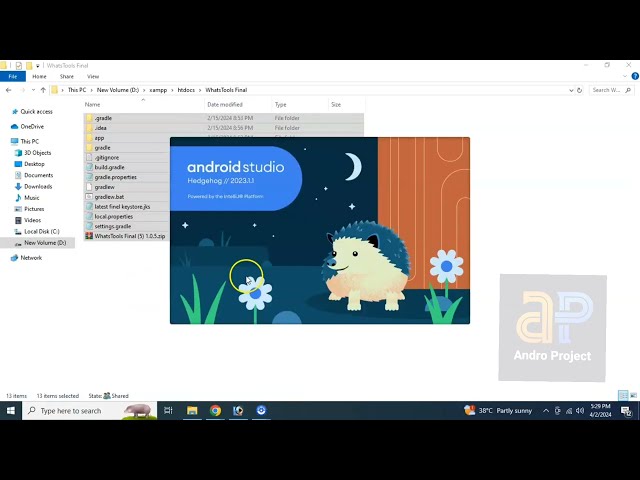Image resolution: width=640 pixels, height=480 pixels.
Task: Switch to the Share ribbon tab
Action: pyautogui.click(x=67, y=76)
